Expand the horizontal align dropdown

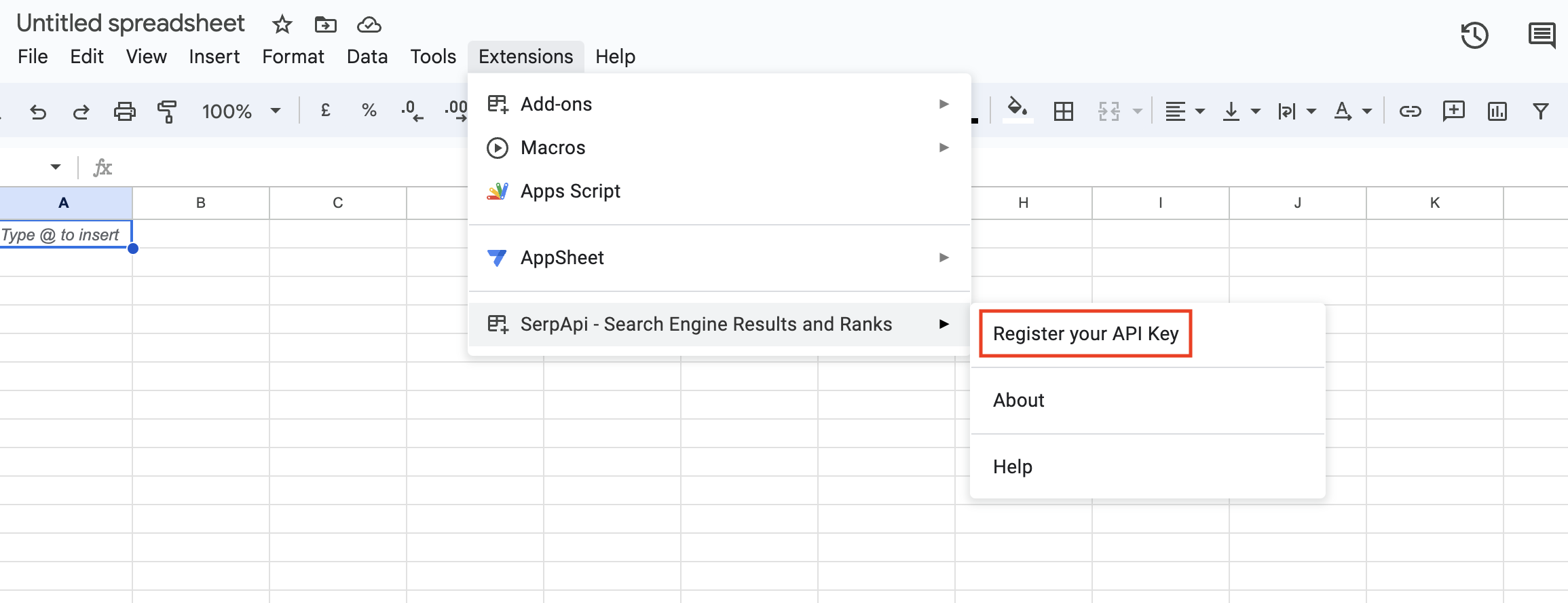pyautogui.click(x=1184, y=111)
